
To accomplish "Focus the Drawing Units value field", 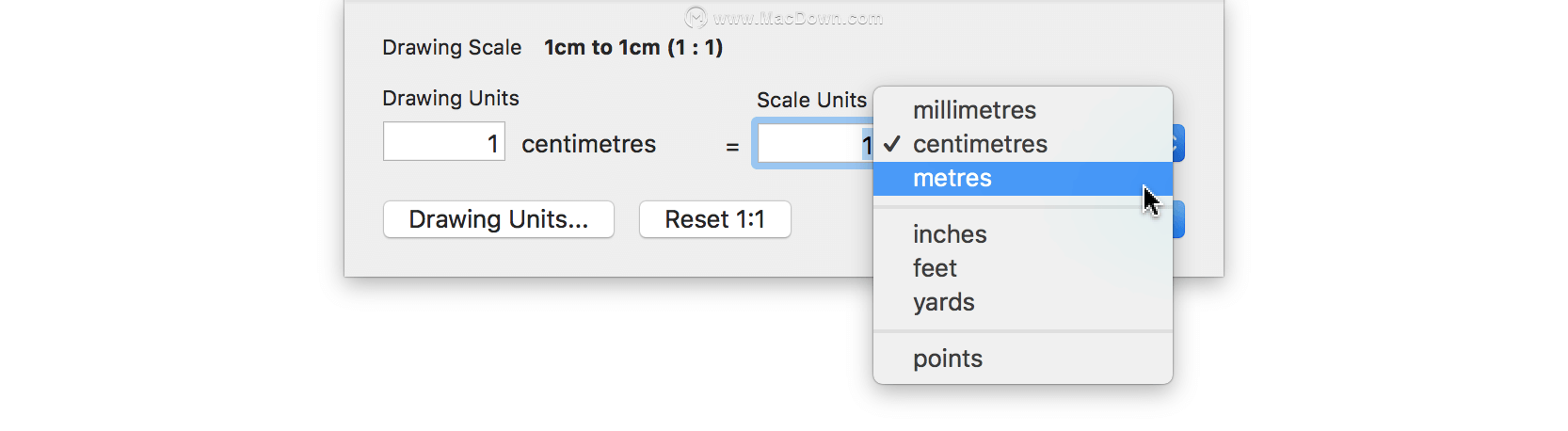I will point(444,141).
